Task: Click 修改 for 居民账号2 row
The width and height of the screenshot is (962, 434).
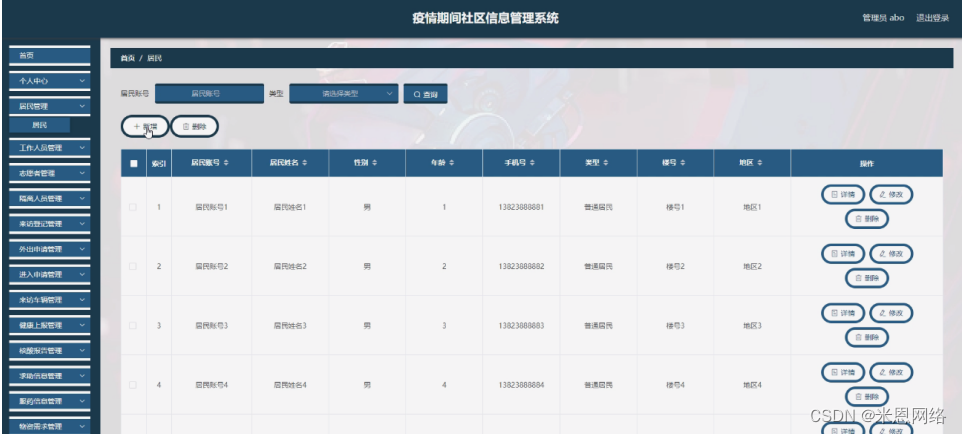Action: point(891,254)
